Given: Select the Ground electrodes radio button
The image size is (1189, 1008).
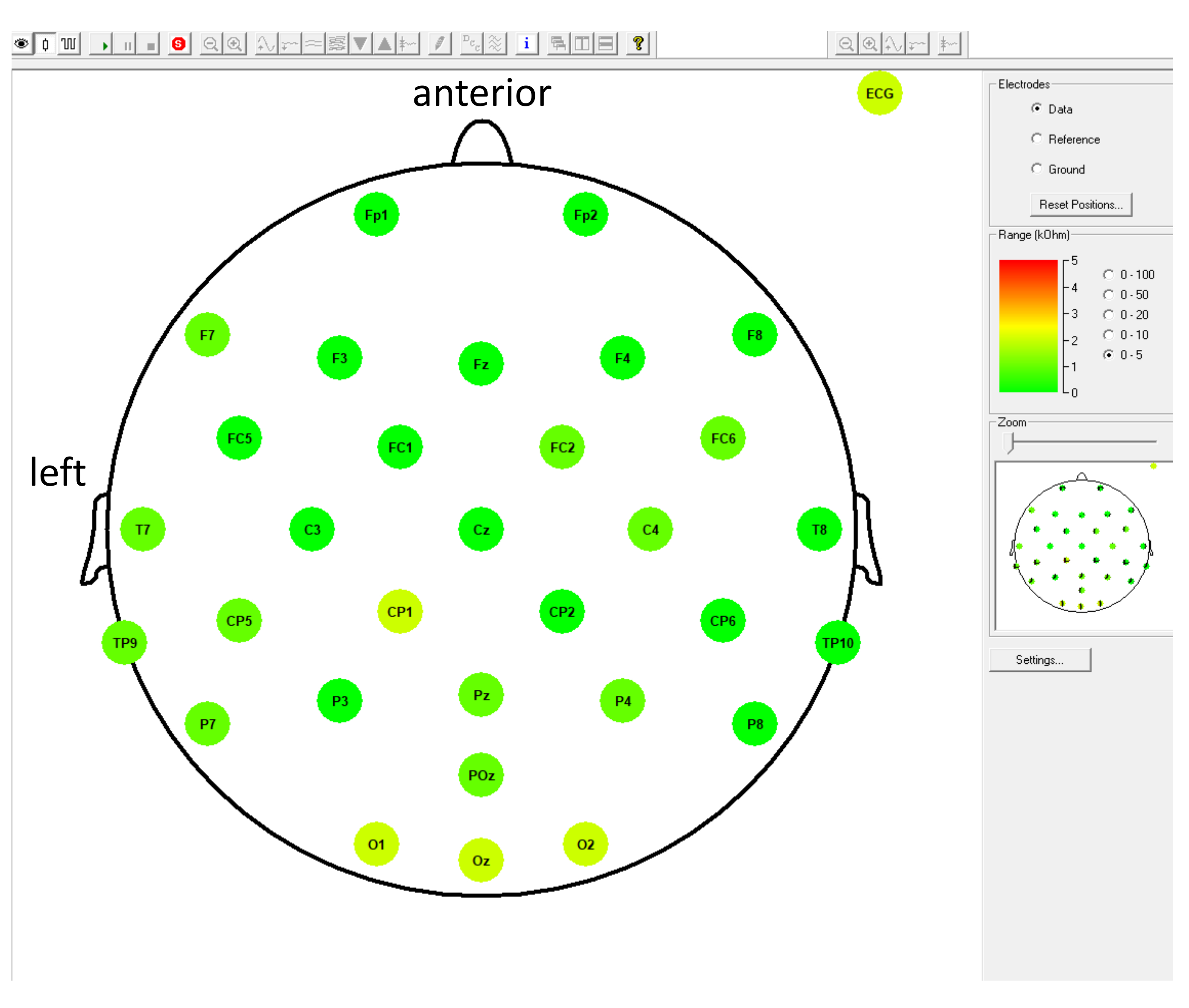Looking at the screenshot, I should point(1036,169).
